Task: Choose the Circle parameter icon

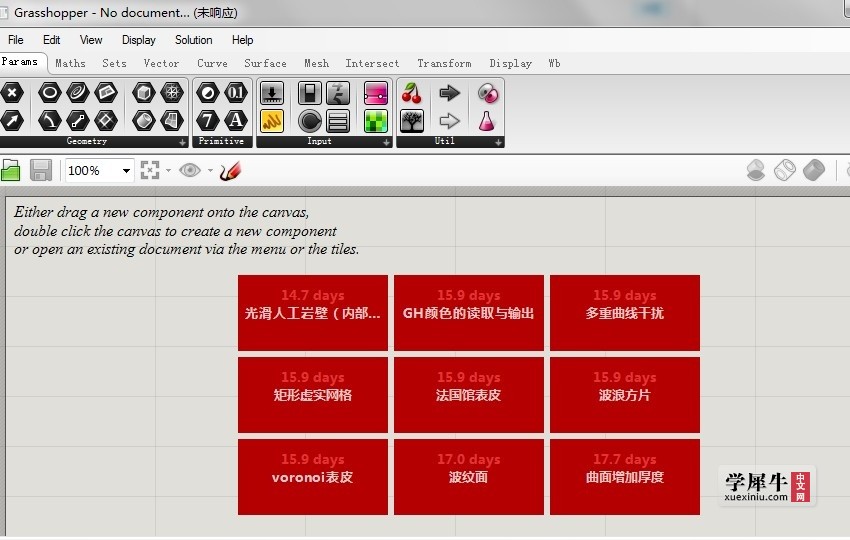Action: pos(49,93)
